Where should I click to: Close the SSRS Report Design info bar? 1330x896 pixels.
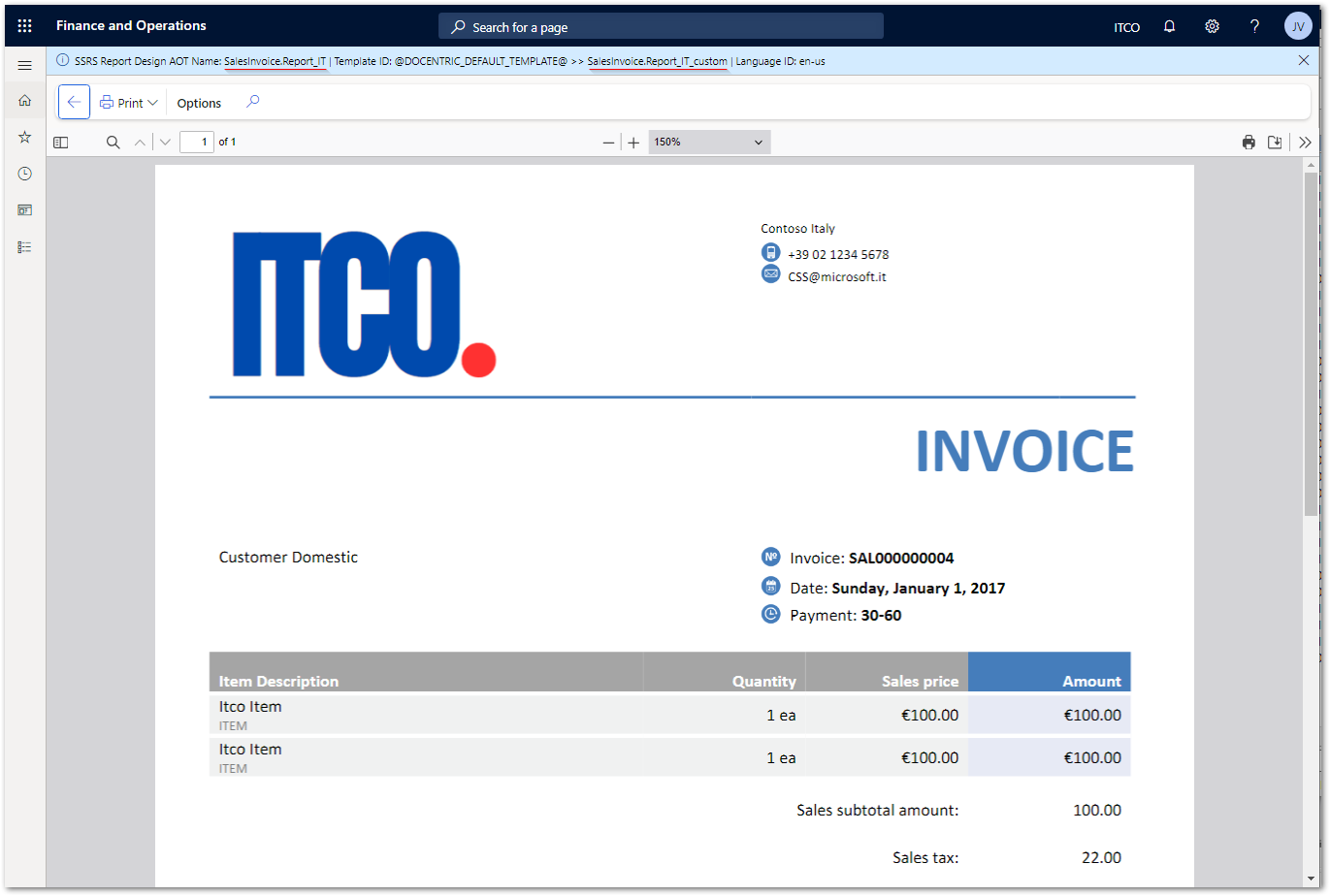tap(1304, 60)
